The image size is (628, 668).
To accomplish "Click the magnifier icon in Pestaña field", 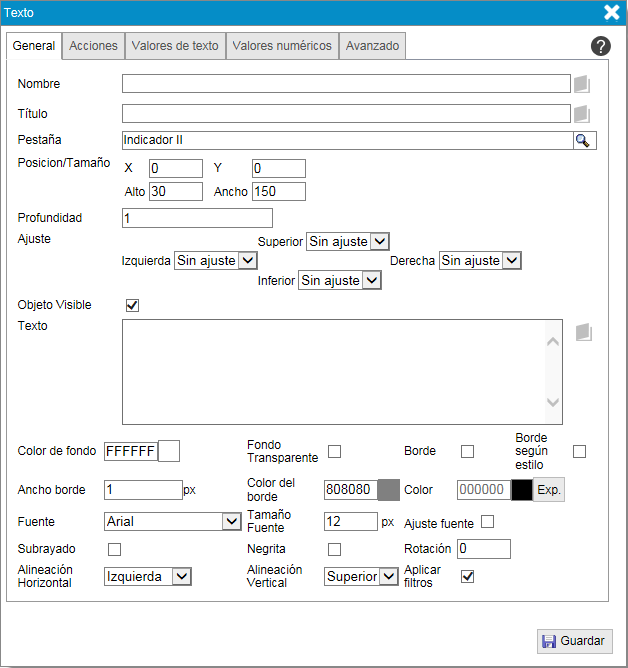I will pyautogui.click(x=583, y=141).
